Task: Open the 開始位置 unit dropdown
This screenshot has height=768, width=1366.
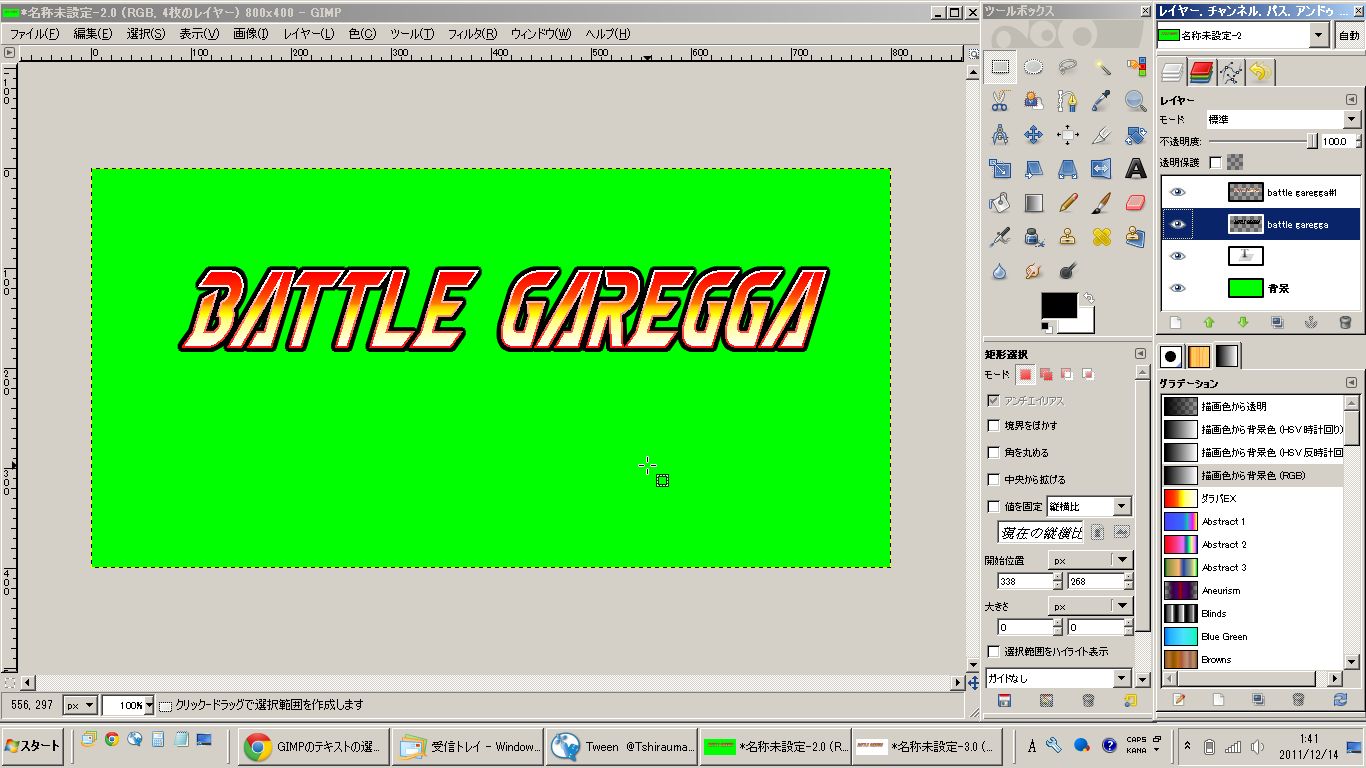Action: (1089, 560)
